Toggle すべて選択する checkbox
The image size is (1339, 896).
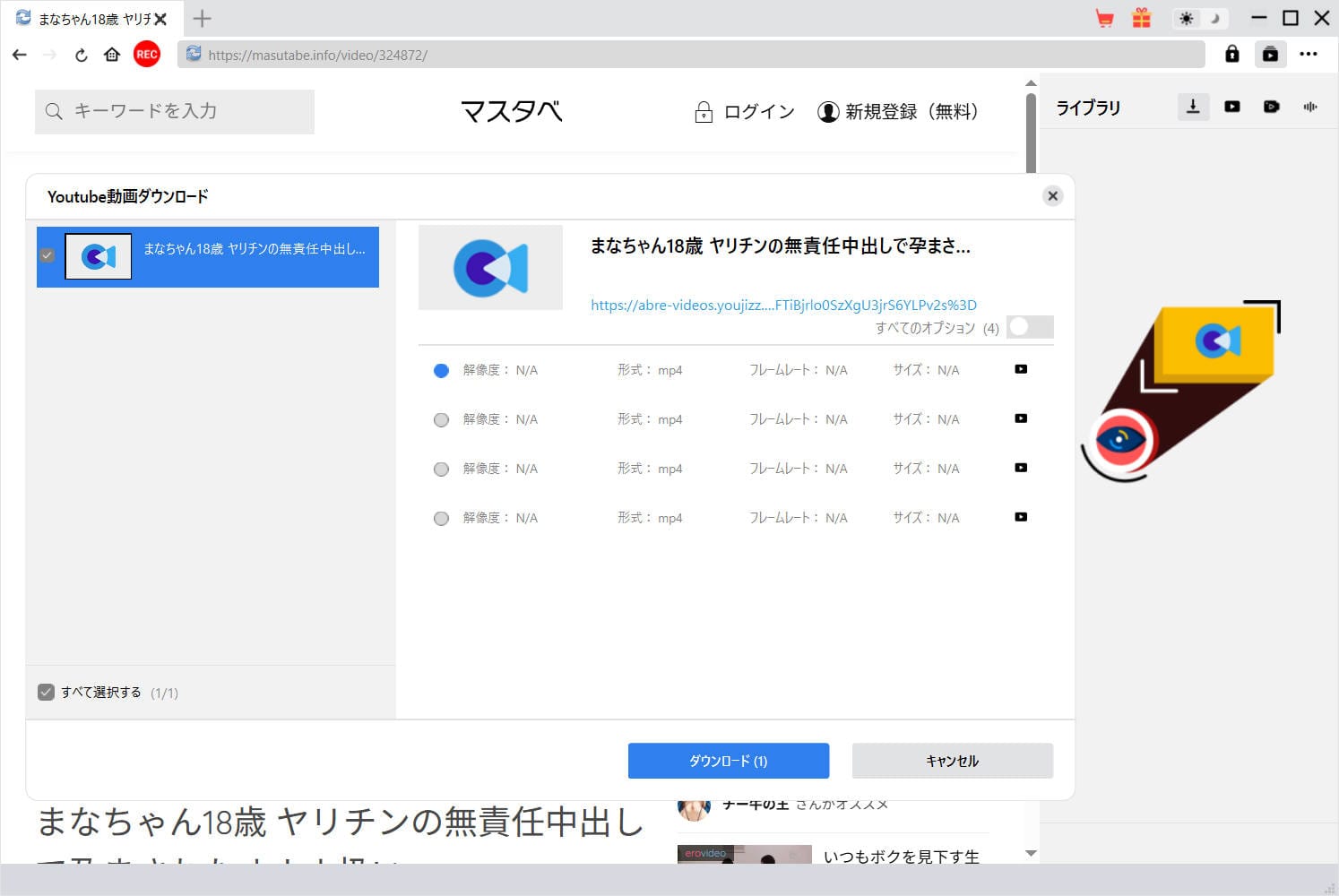[46, 692]
